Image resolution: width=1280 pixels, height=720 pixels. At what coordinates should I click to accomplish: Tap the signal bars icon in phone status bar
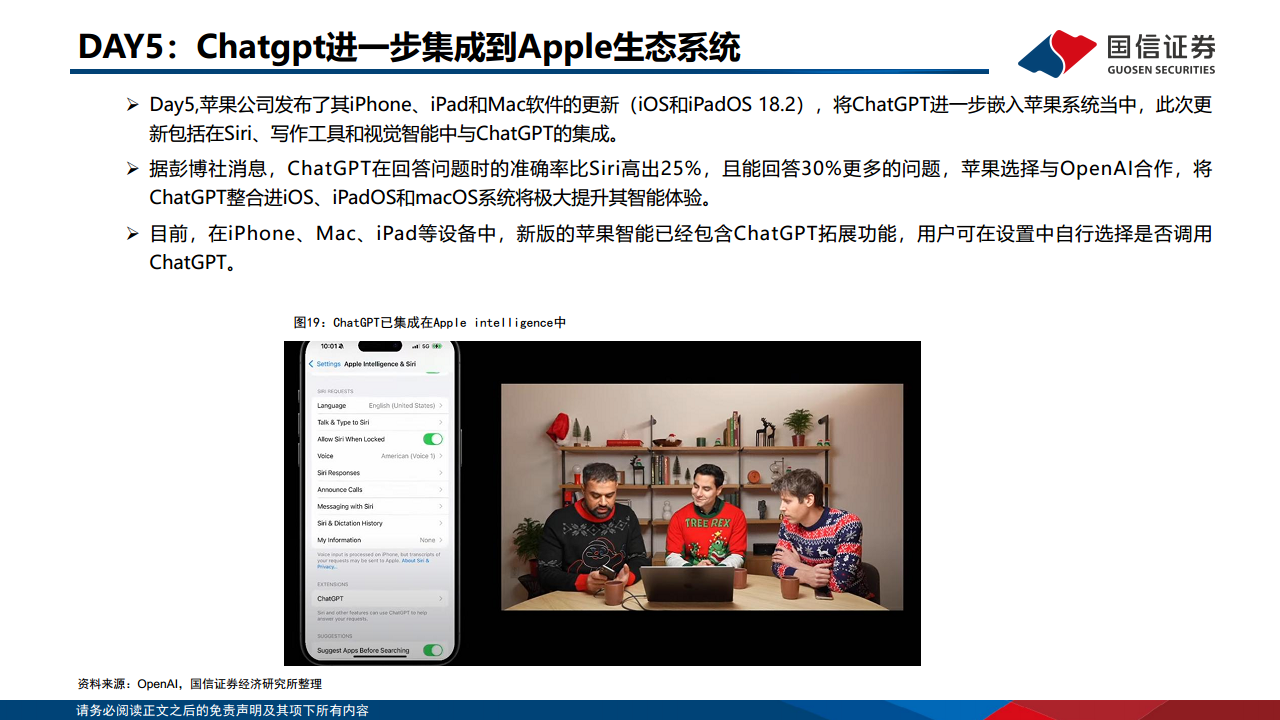click(416, 346)
